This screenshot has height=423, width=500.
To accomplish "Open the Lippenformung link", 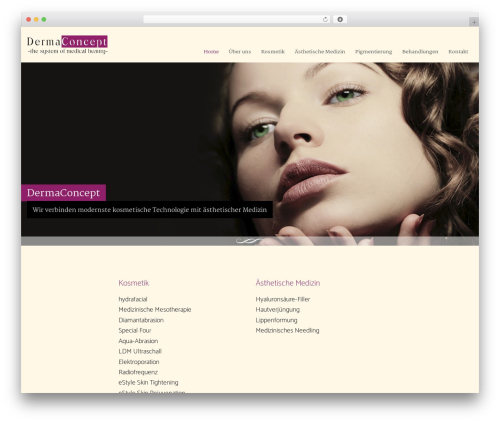I will [x=276, y=320].
